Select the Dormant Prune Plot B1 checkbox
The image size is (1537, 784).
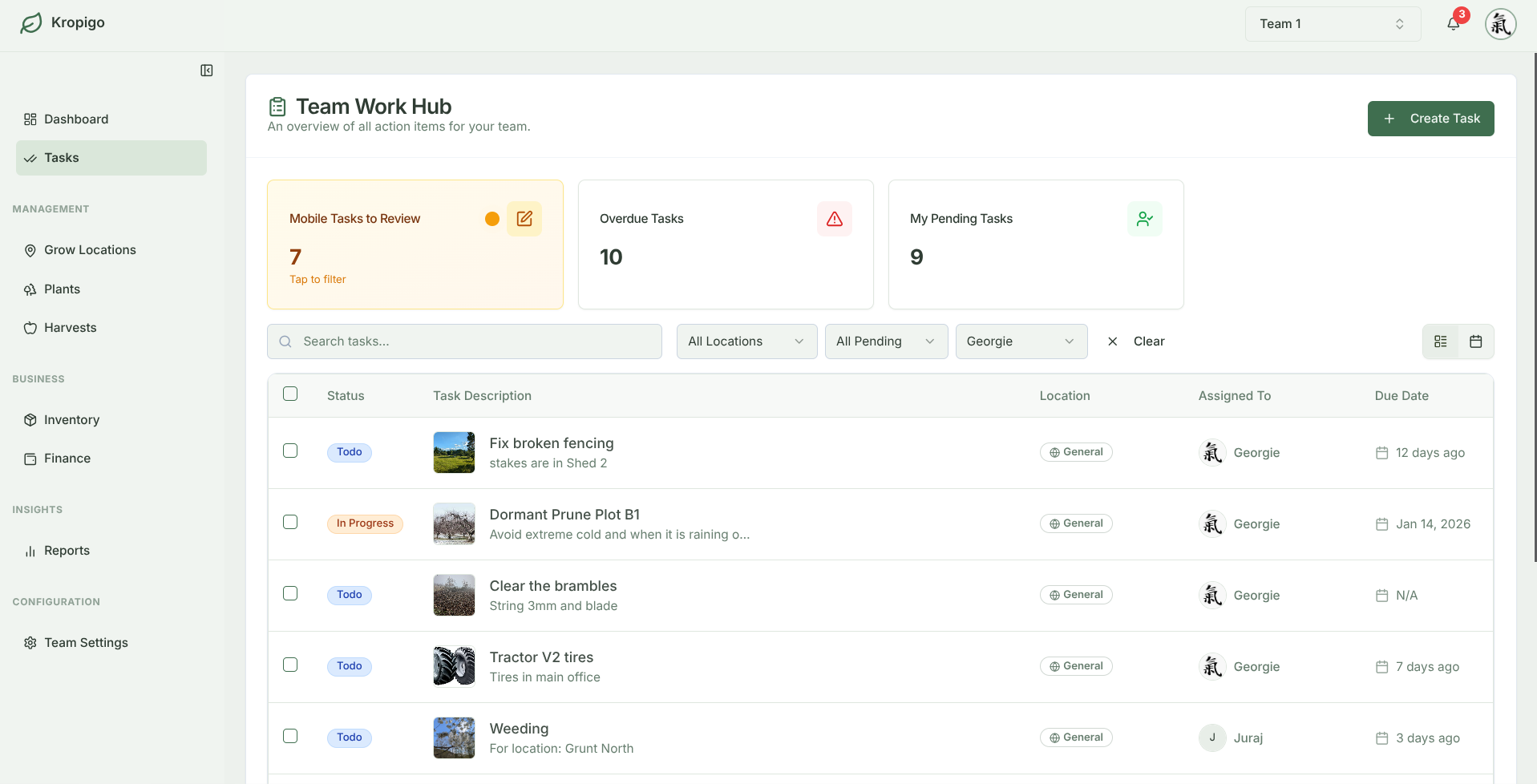point(290,523)
